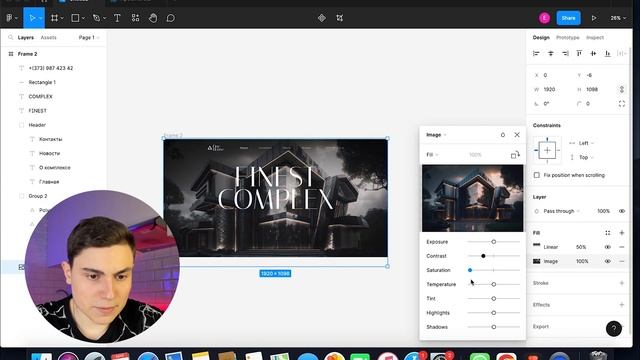The image size is (640, 360).
Task: Open the Figma main menu
Action: pos(10,18)
